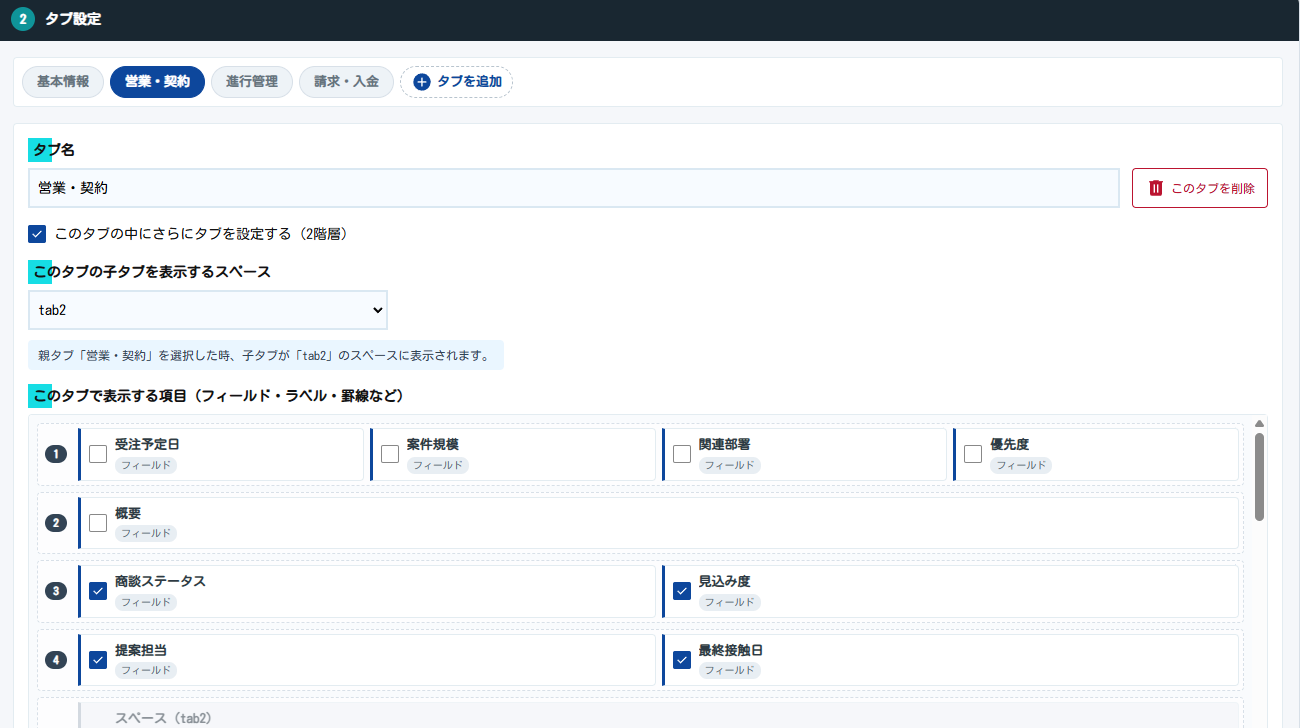Tick the 優先度 field checkbox
Image resolution: width=1300 pixels, height=728 pixels.
(x=973, y=454)
